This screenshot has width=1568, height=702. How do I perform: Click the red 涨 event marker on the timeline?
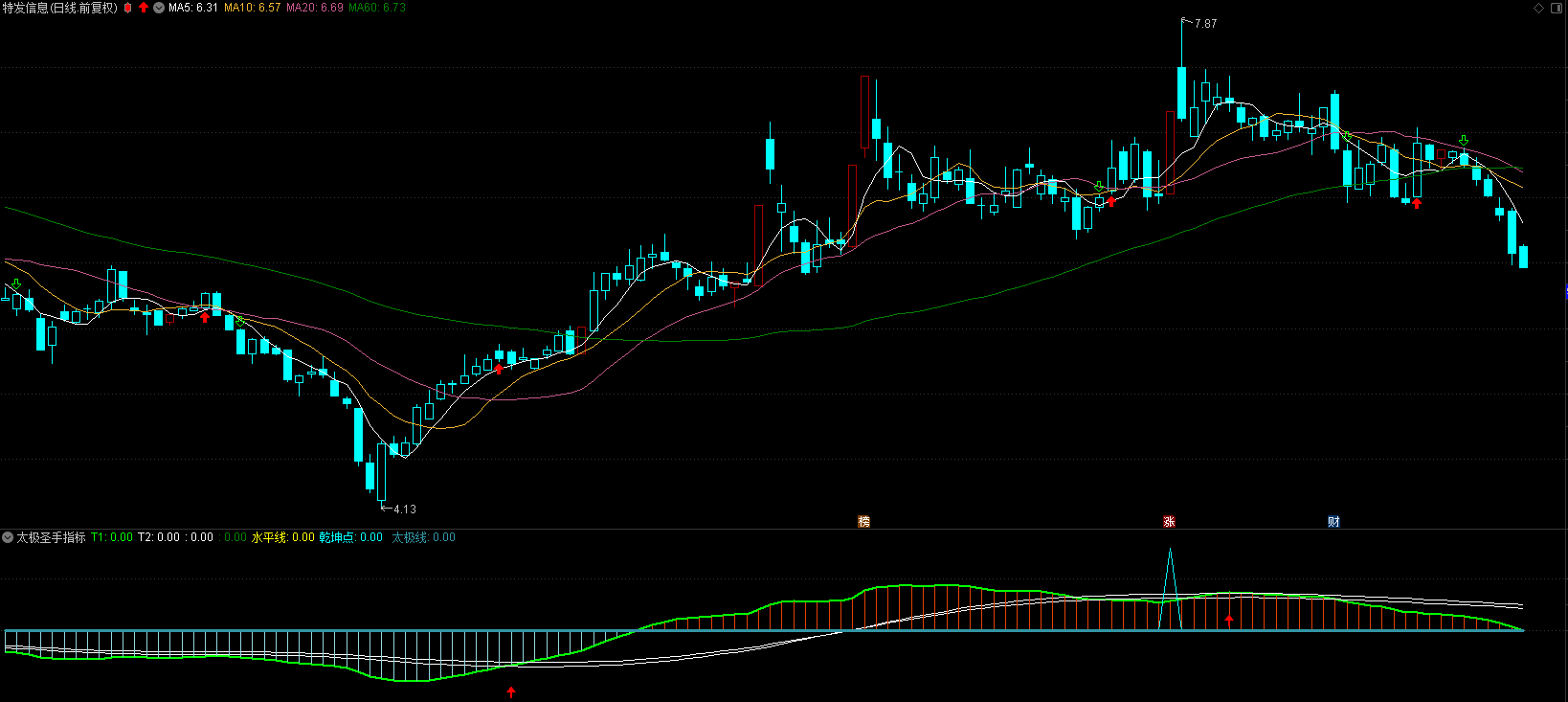pyautogui.click(x=1169, y=522)
